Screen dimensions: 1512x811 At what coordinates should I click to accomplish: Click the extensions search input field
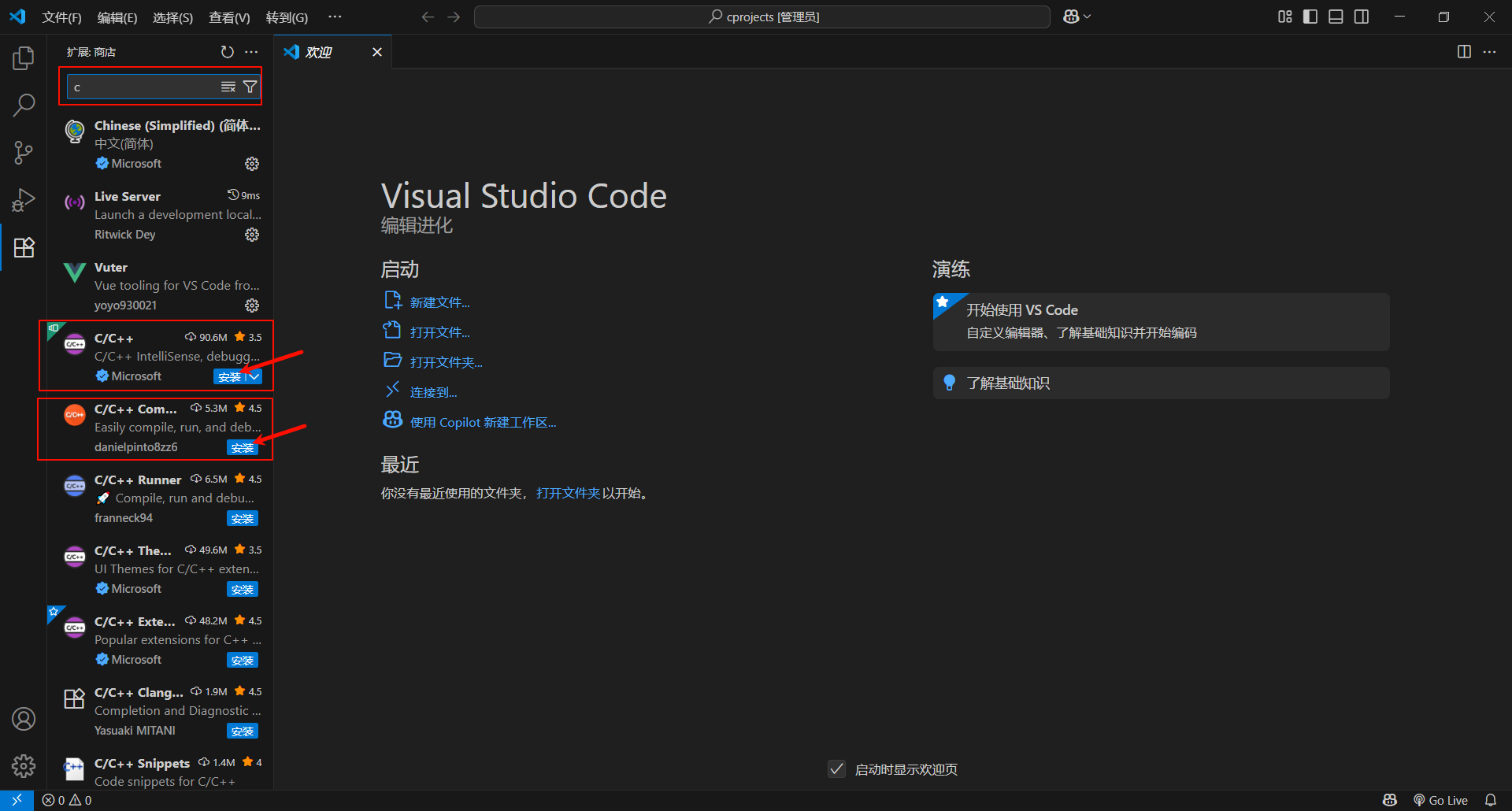point(142,87)
